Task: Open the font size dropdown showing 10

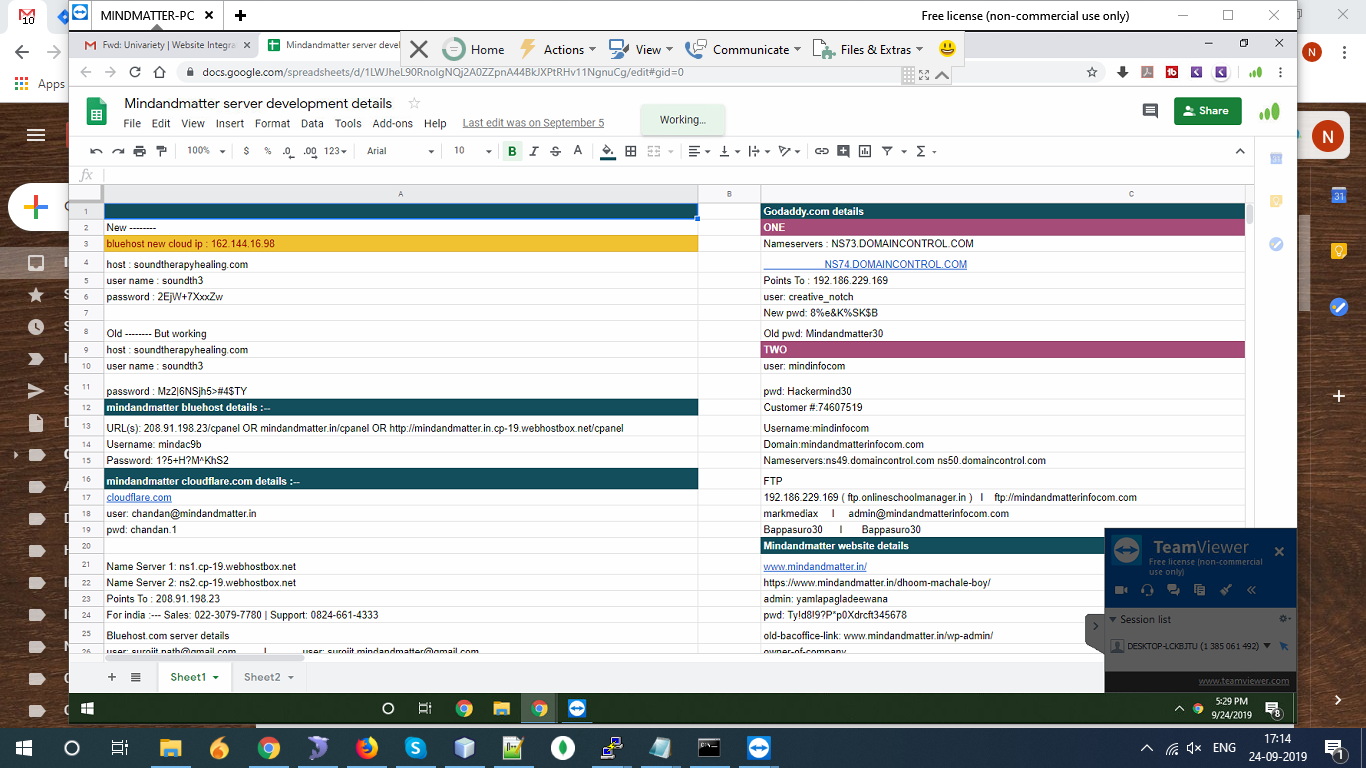Action: (x=473, y=151)
